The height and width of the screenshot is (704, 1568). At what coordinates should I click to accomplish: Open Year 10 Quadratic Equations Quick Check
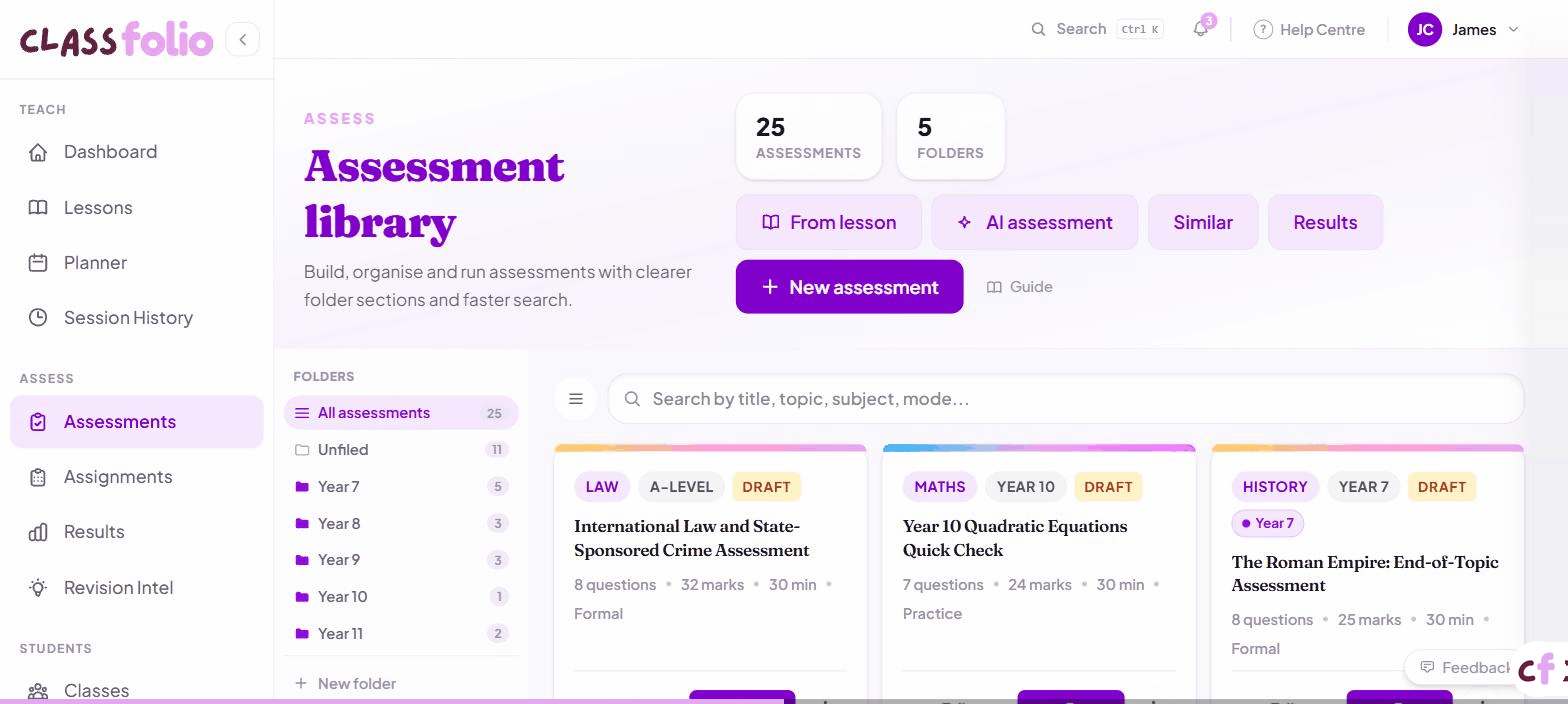tap(1015, 538)
